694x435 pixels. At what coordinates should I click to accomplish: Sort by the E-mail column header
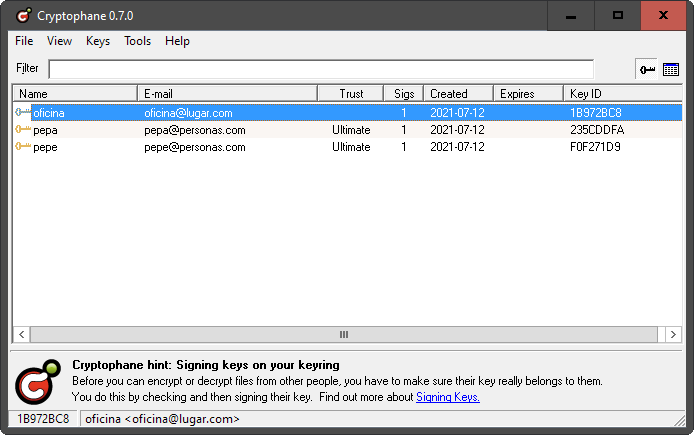227,94
